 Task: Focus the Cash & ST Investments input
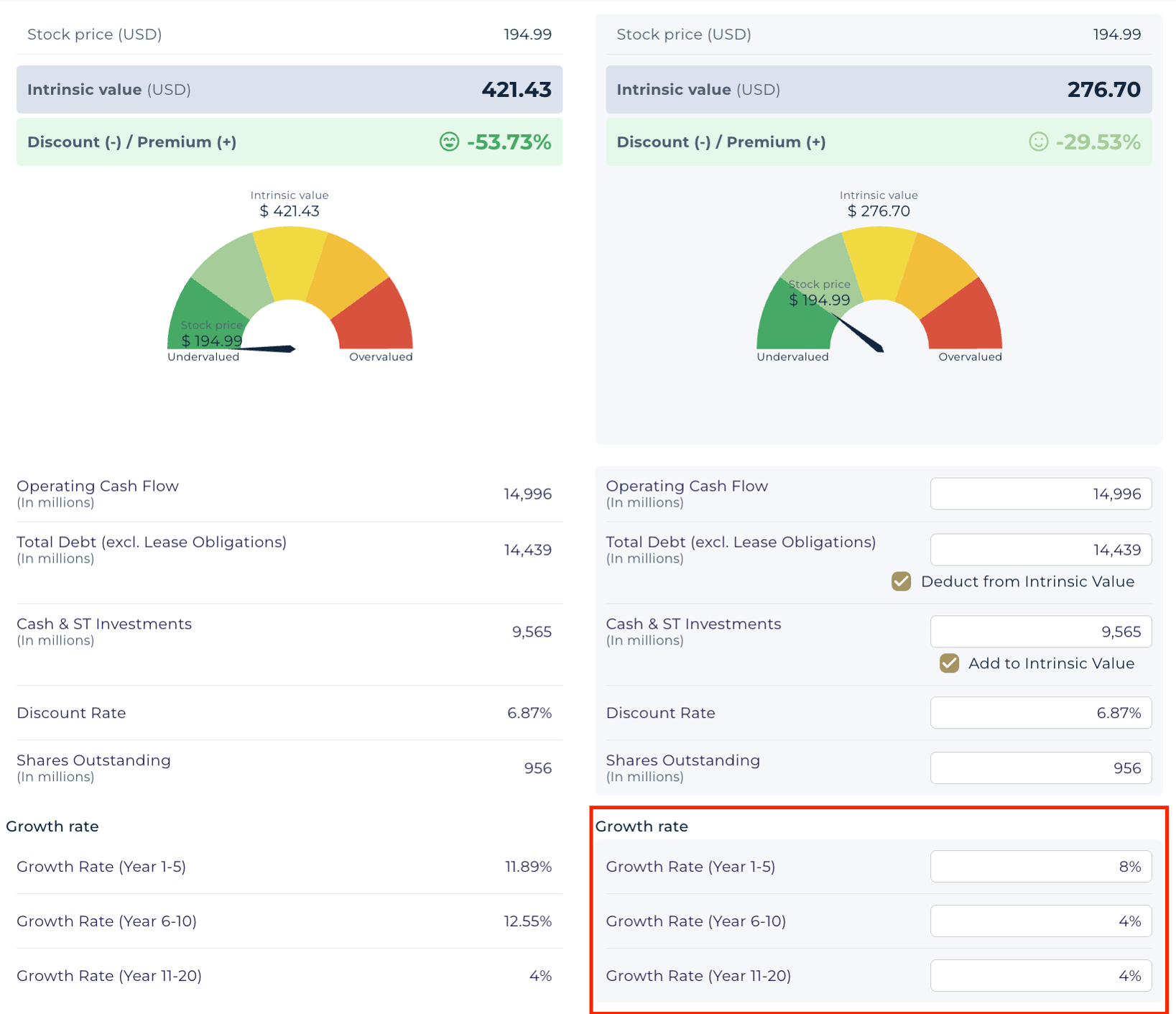(1040, 632)
